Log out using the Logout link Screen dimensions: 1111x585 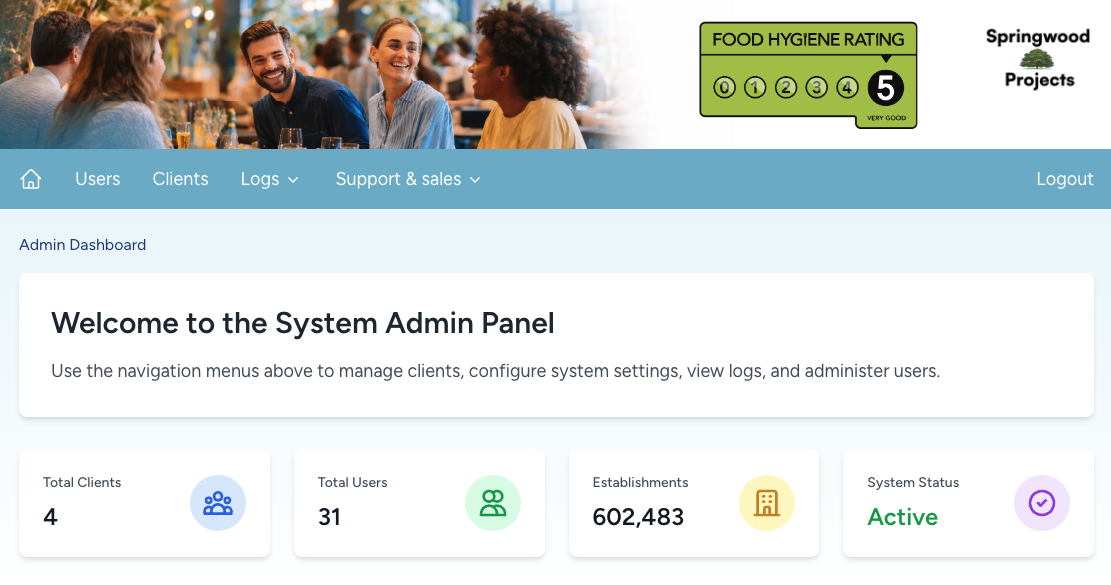coord(1064,179)
